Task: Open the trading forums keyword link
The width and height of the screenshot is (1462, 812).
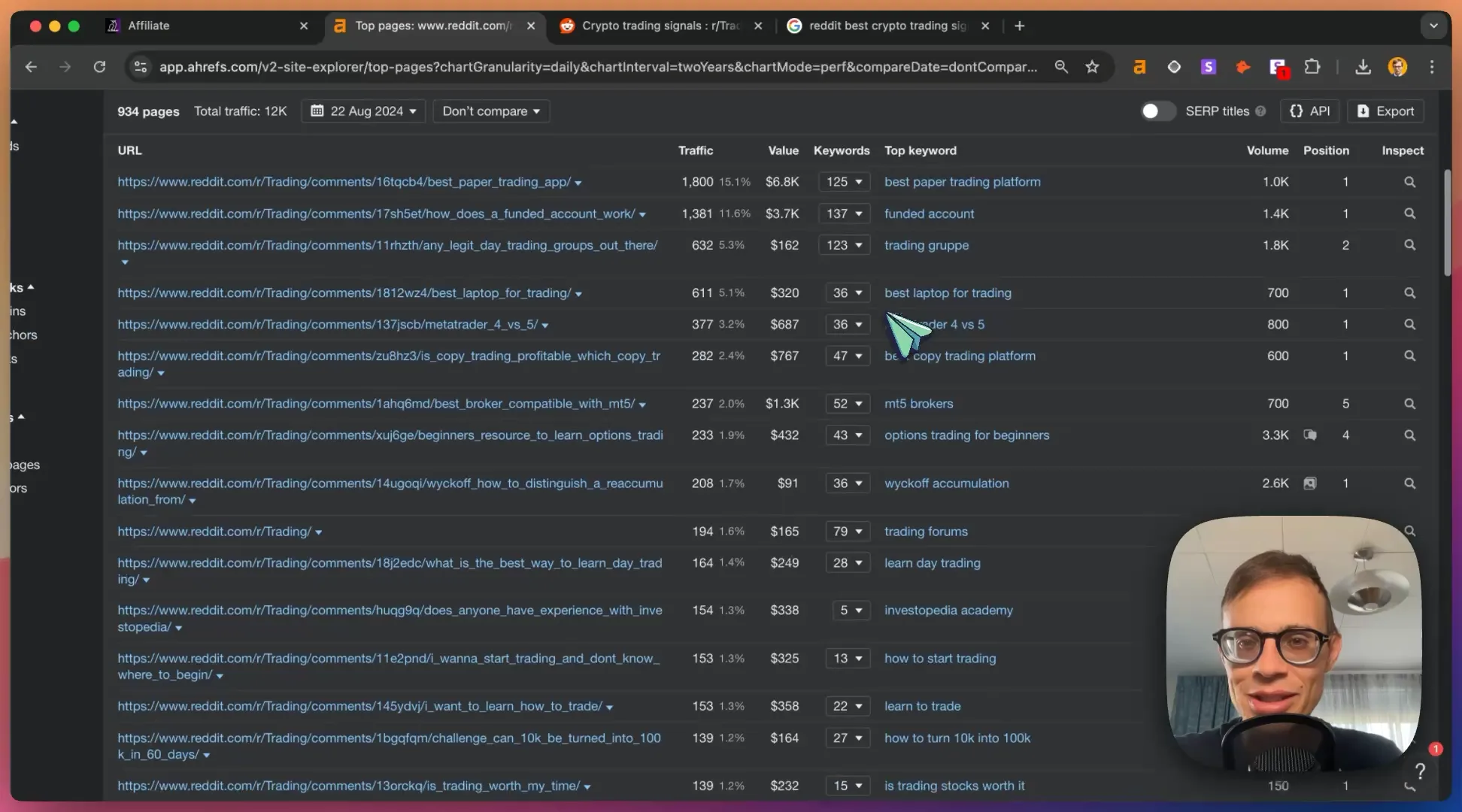Action: pyautogui.click(x=926, y=532)
